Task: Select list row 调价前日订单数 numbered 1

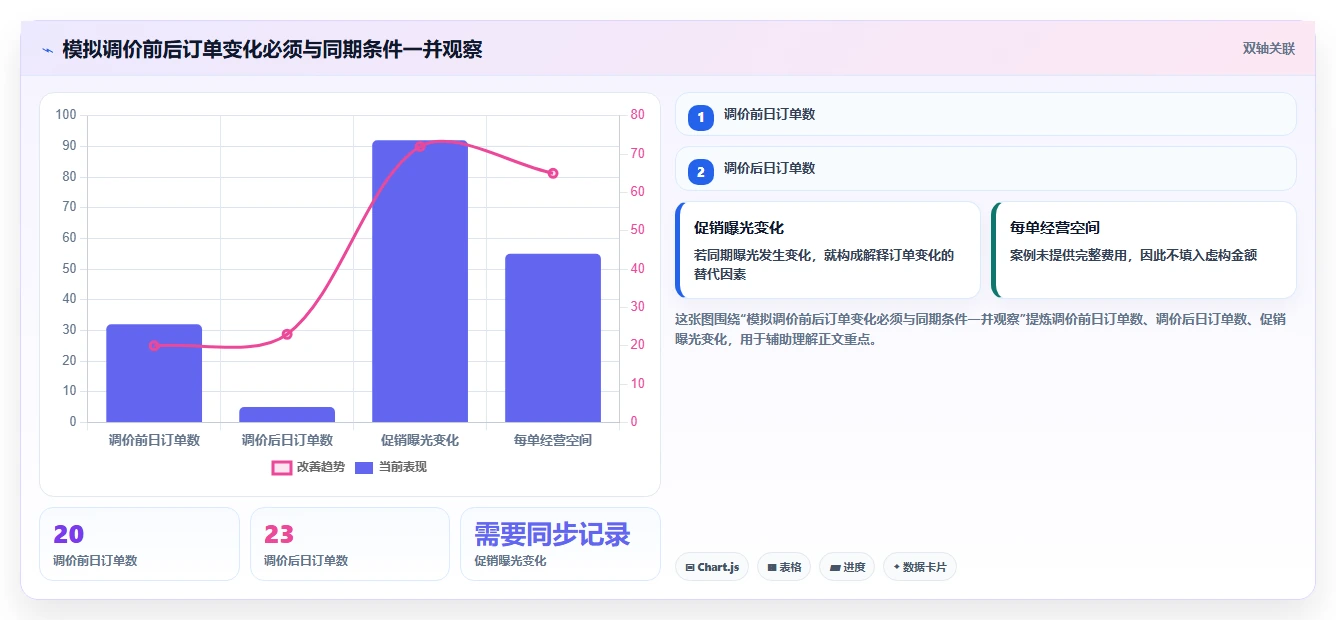Action: 986,114
